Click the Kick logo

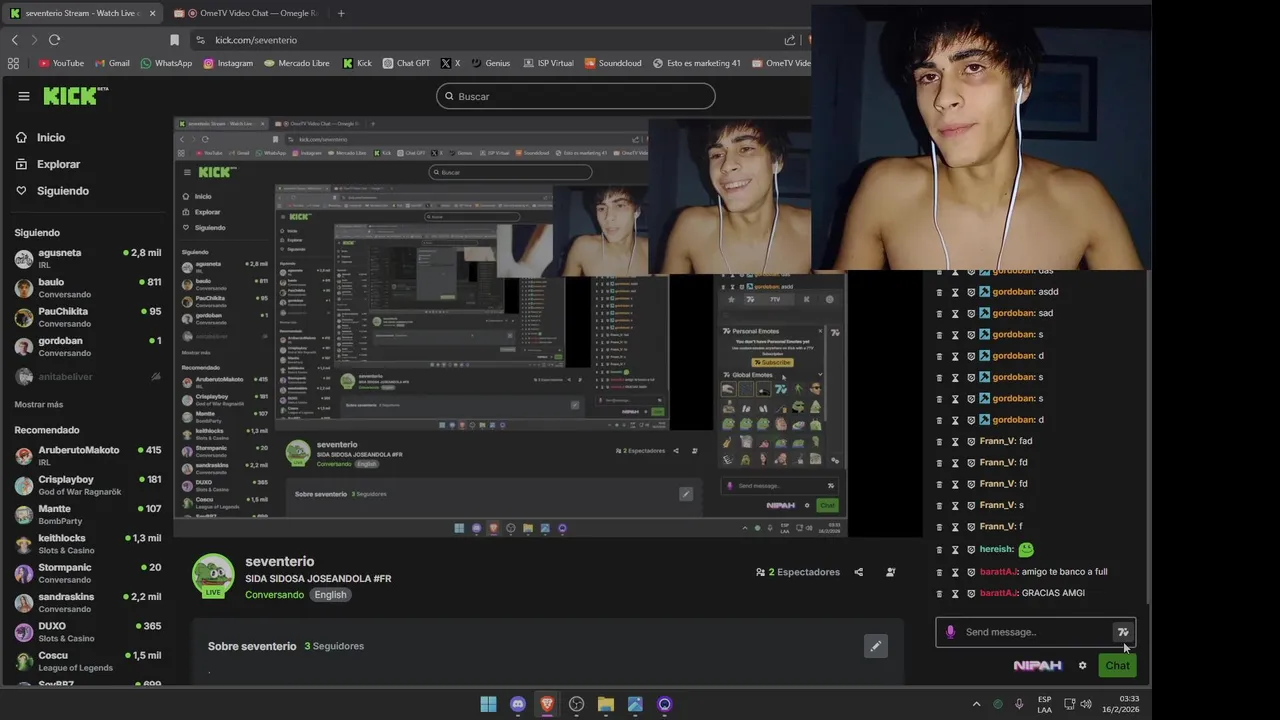[76, 96]
